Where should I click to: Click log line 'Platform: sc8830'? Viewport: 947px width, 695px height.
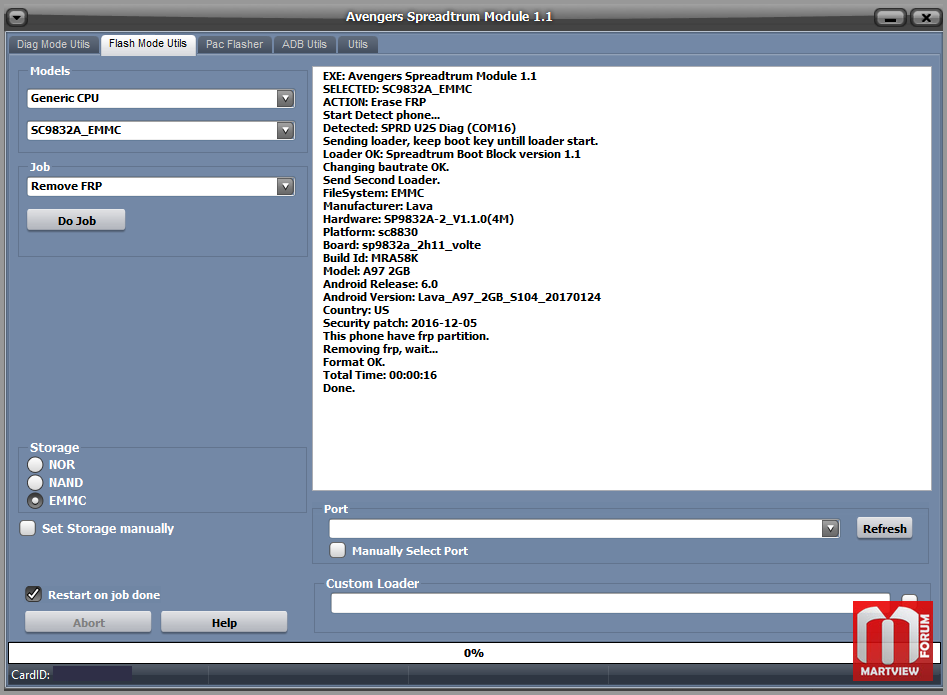[370, 232]
